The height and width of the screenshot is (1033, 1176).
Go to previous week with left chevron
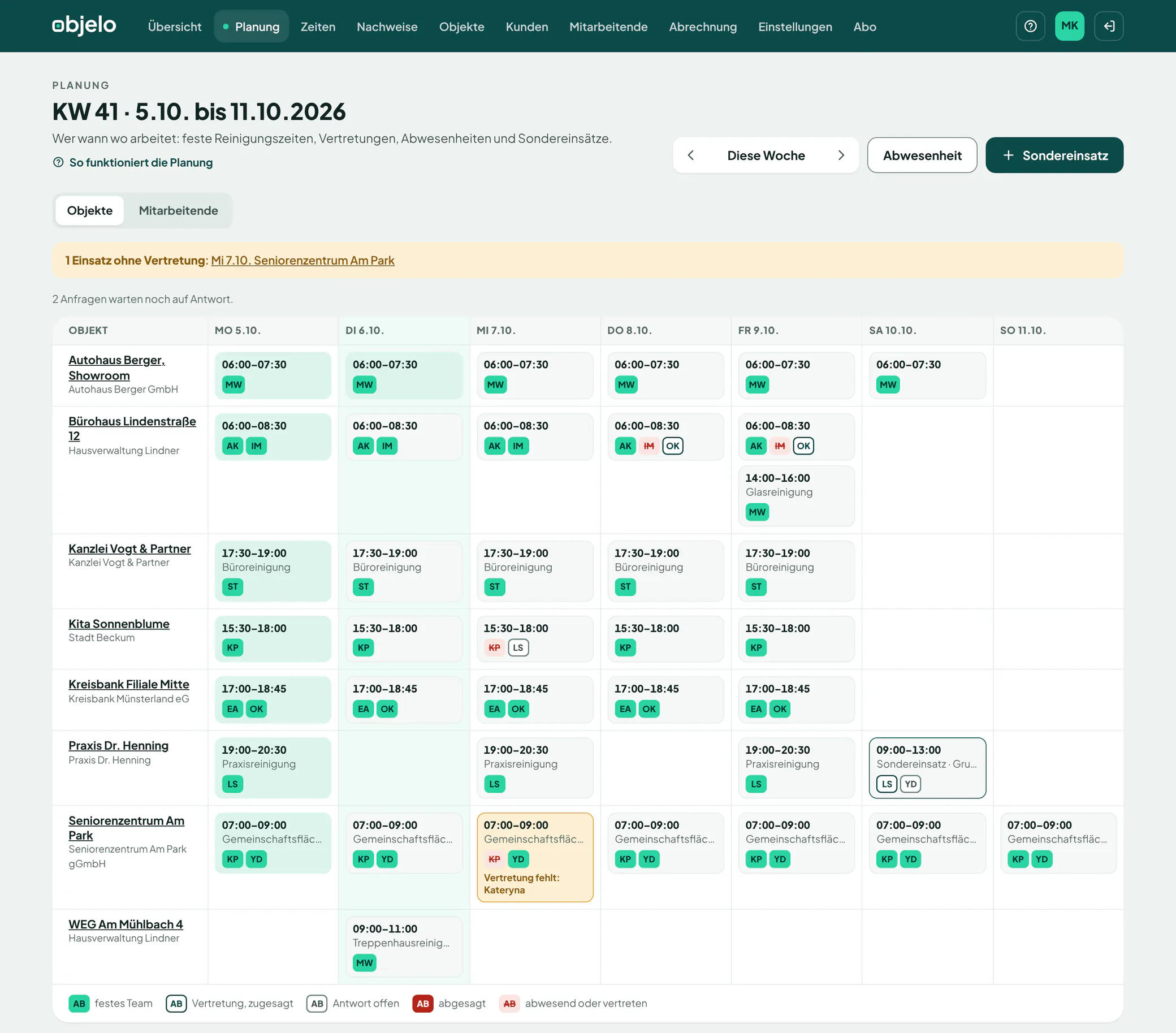click(690, 155)
